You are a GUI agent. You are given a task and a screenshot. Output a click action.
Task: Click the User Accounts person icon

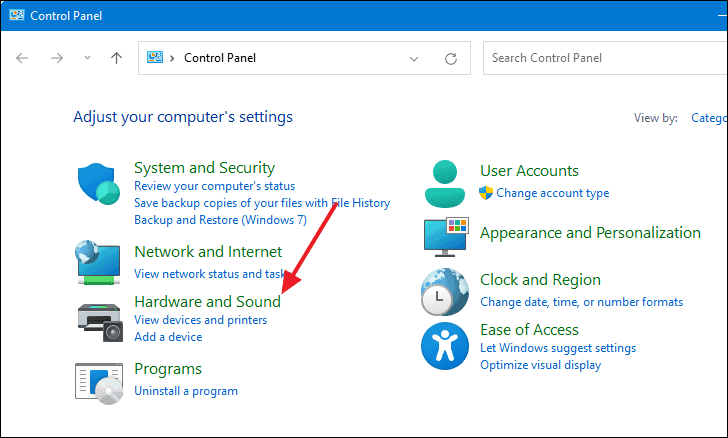pos(445,184)
